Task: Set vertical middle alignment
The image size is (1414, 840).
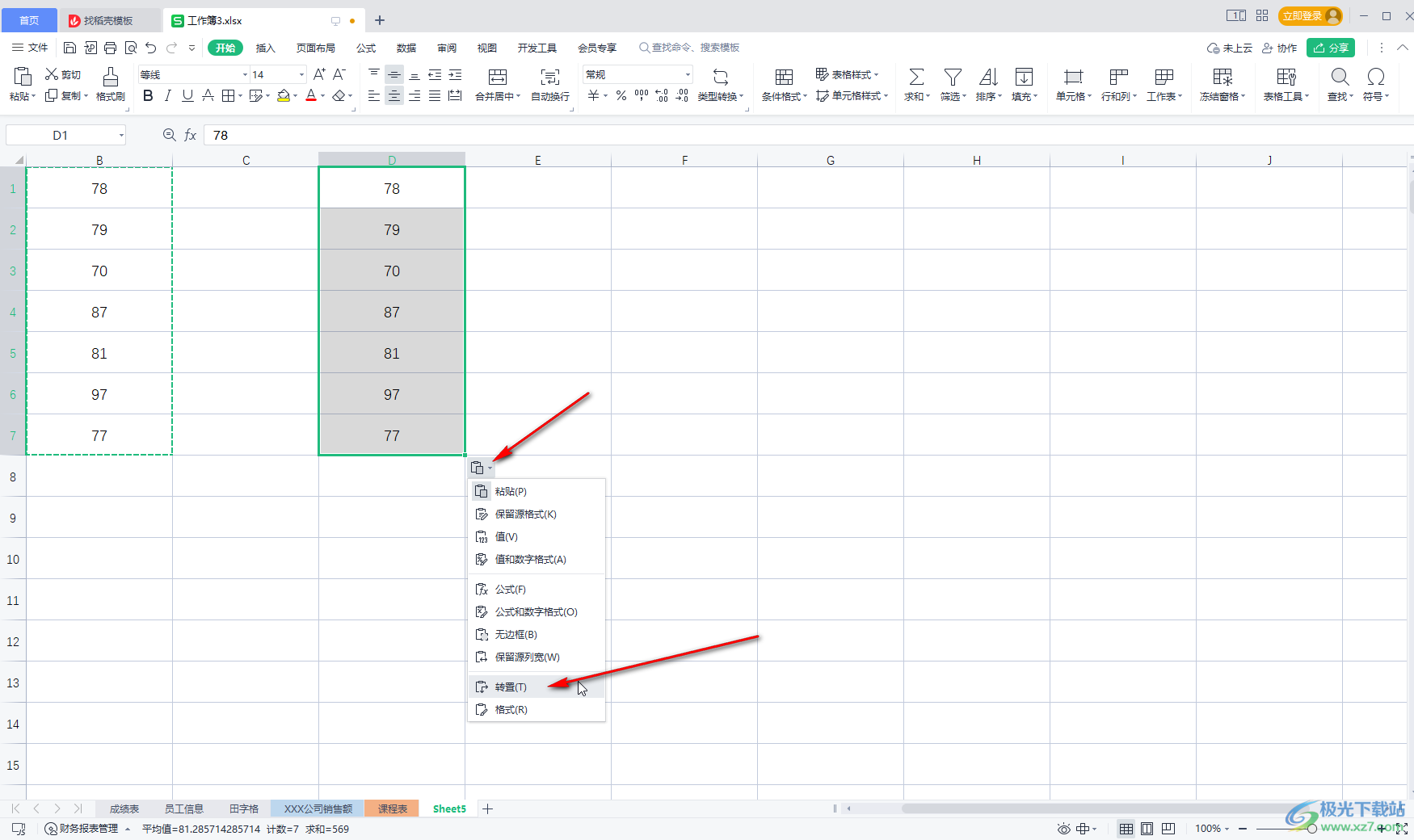Action: 393,74
